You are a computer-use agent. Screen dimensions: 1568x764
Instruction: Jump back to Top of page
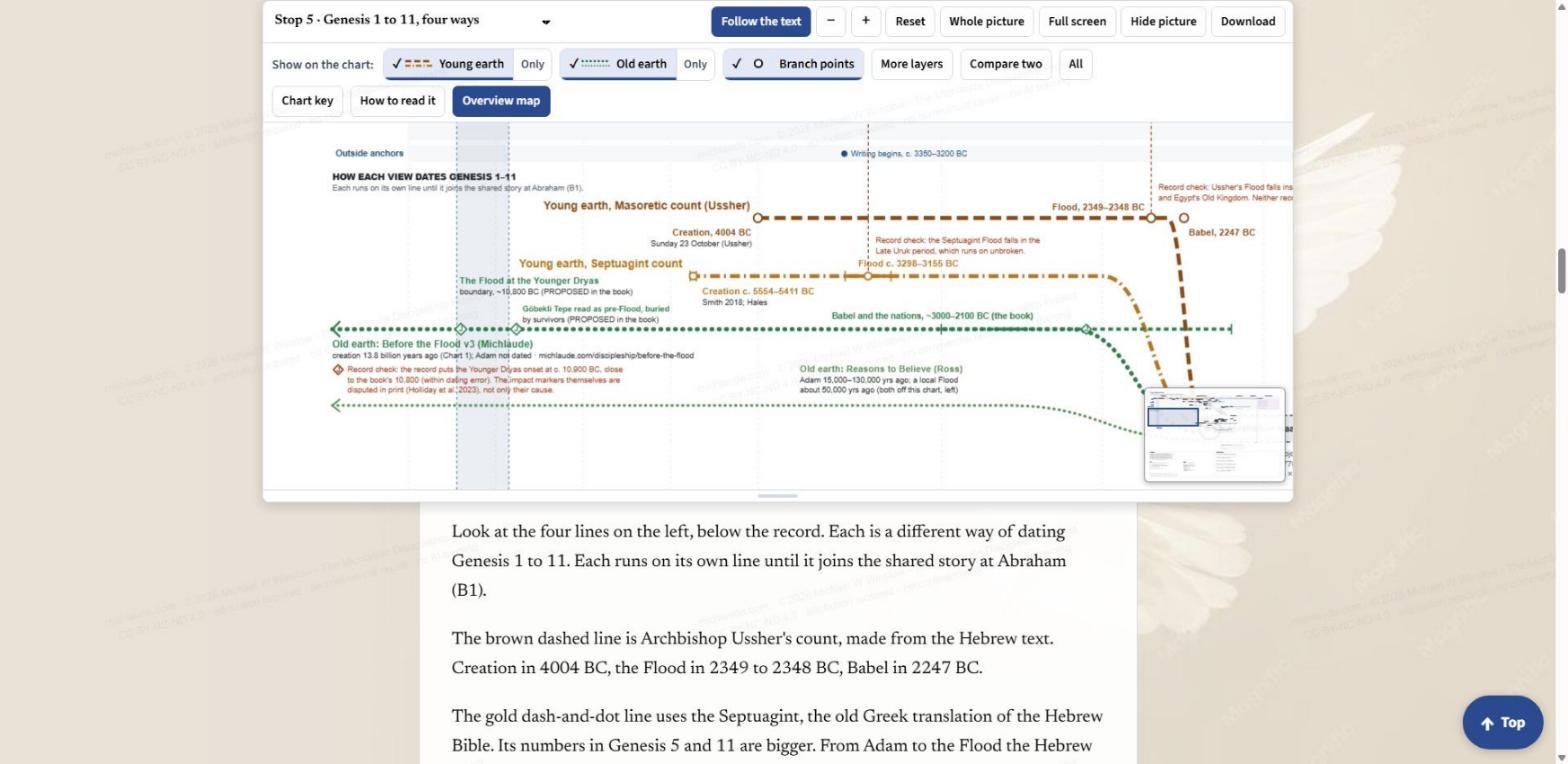pos(1503,722)
